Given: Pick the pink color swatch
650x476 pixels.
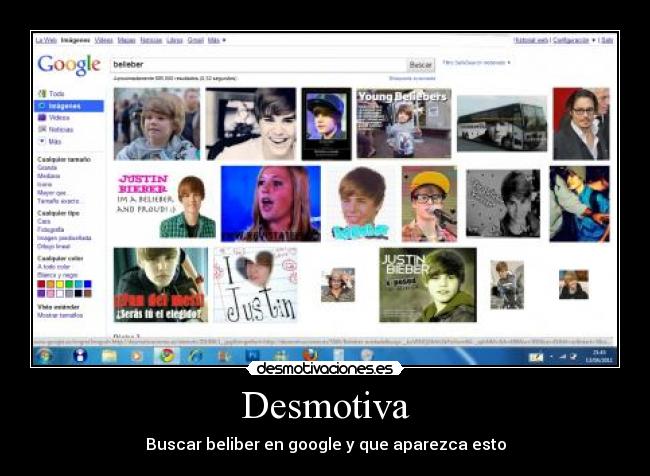Looking at the screenshot, I should pos(51,294).
